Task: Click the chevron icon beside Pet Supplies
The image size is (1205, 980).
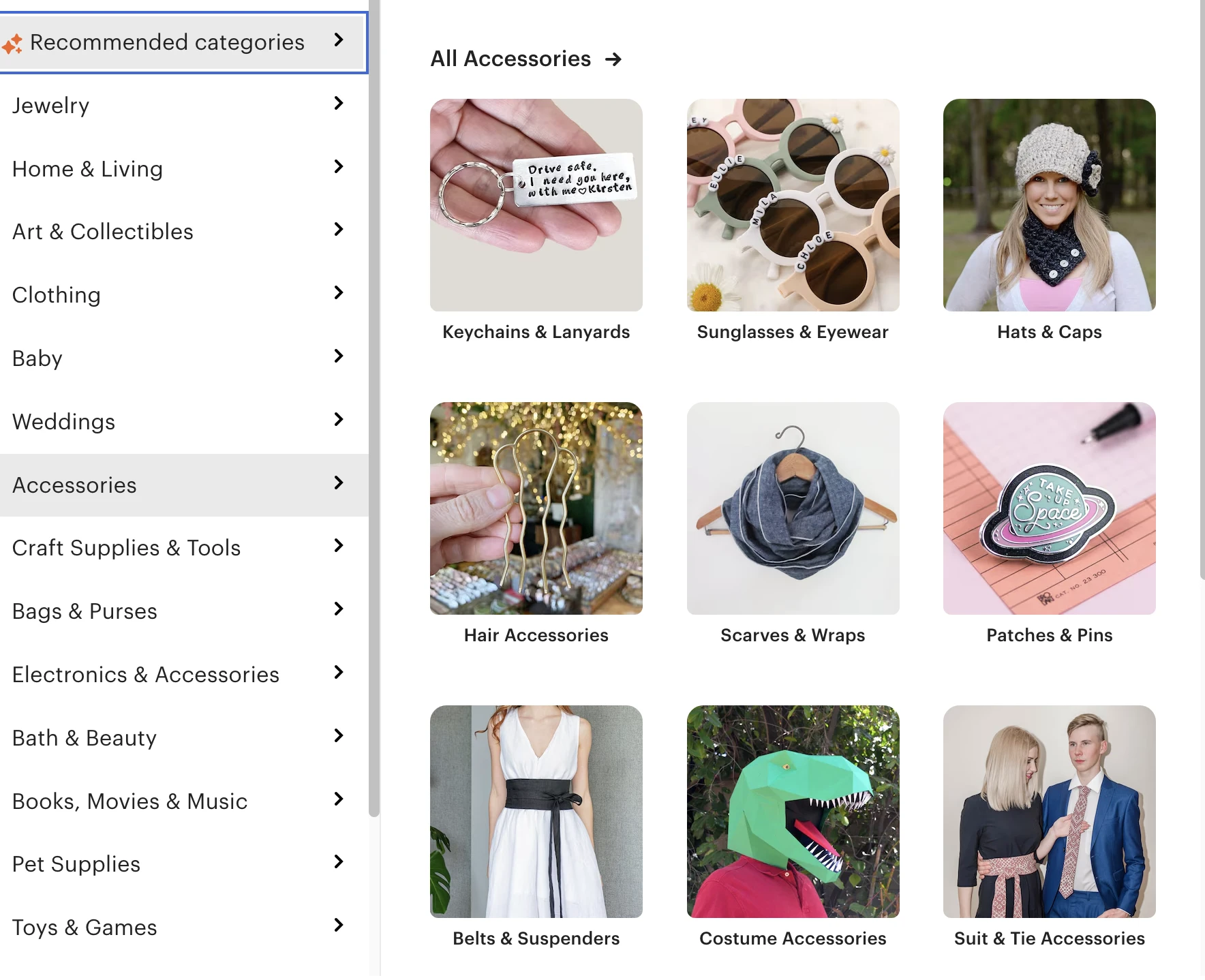Action: [338, 862]
